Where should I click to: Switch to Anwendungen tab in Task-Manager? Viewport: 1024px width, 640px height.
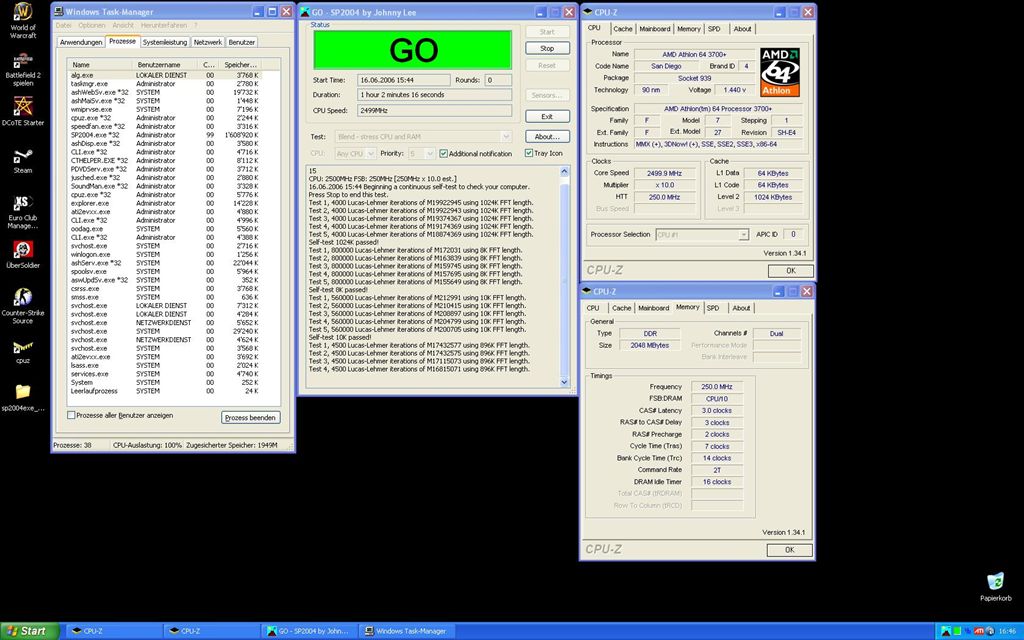coord(81,42)
